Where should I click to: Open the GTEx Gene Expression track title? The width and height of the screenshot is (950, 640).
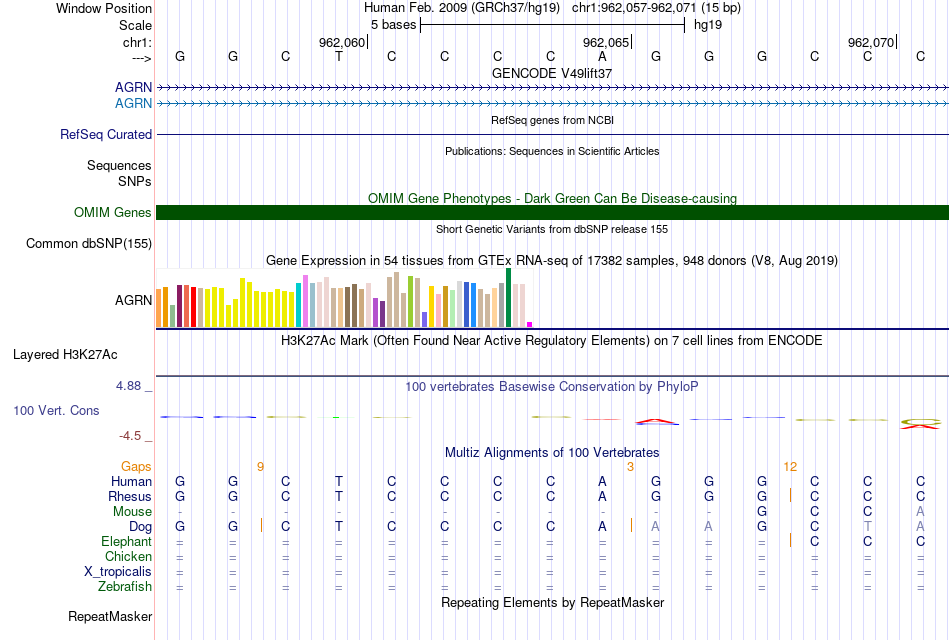552,261
